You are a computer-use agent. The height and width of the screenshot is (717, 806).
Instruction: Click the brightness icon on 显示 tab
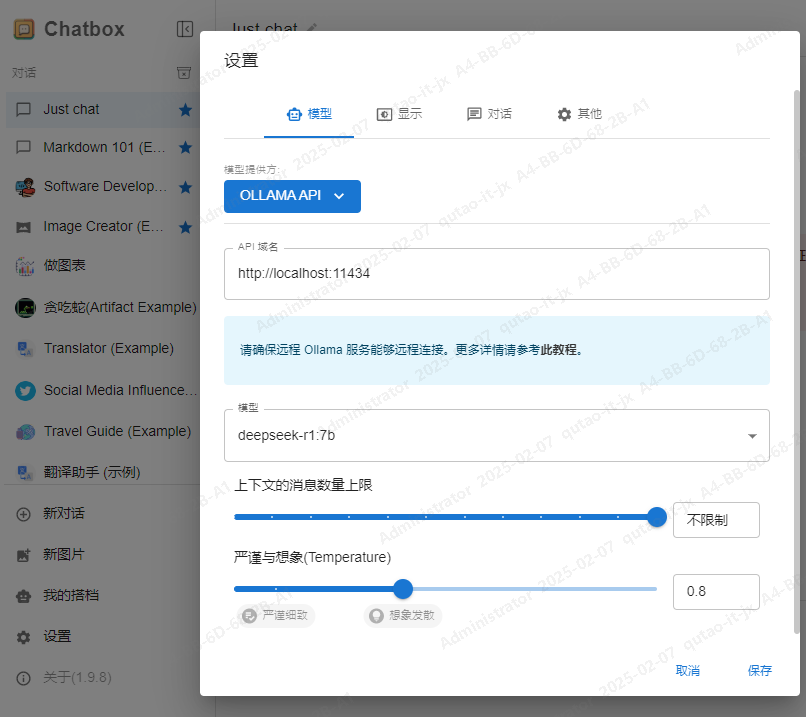click(384, 114)
